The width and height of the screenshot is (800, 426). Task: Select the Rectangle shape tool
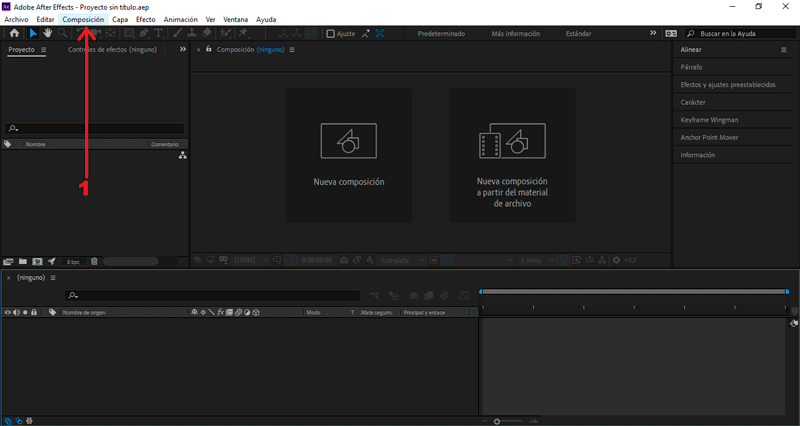click(129, 33)
